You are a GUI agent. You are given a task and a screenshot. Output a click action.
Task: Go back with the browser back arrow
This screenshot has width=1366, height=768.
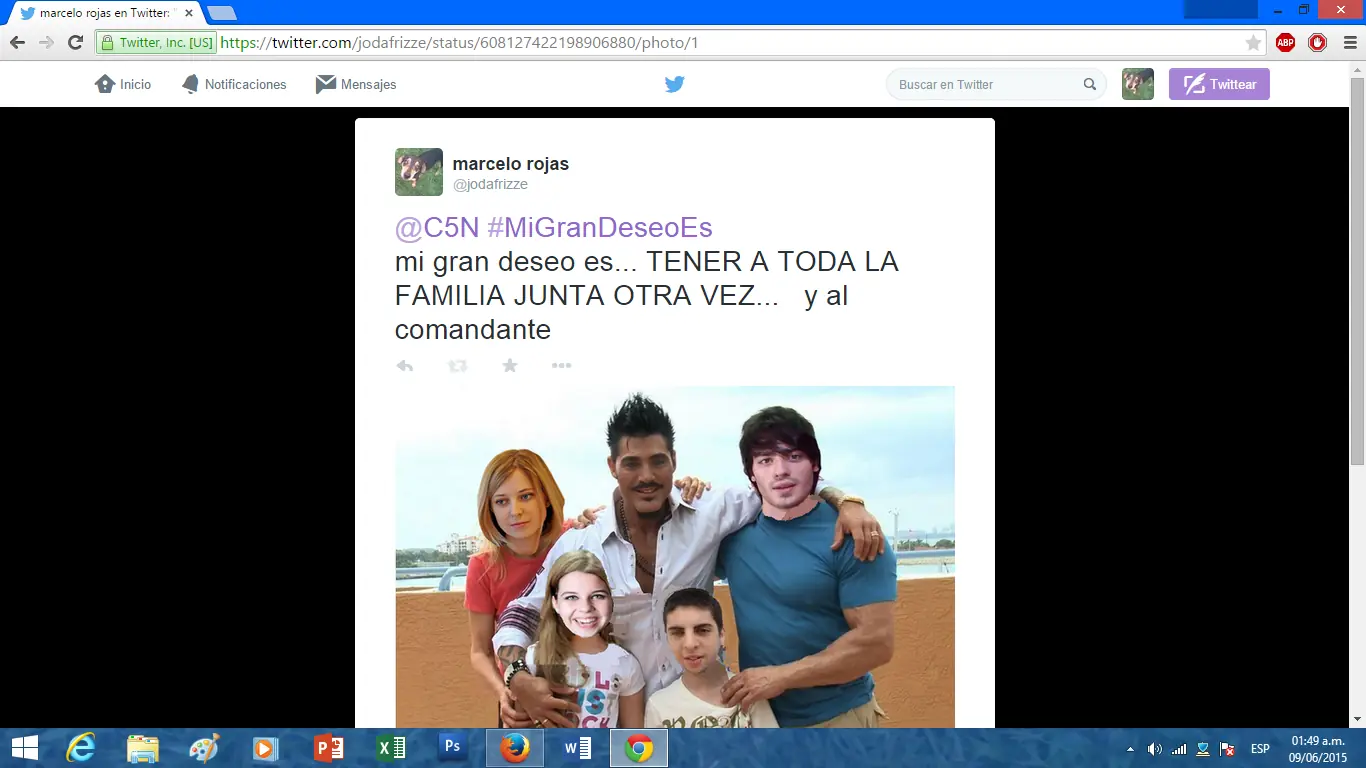click(17, 43)
